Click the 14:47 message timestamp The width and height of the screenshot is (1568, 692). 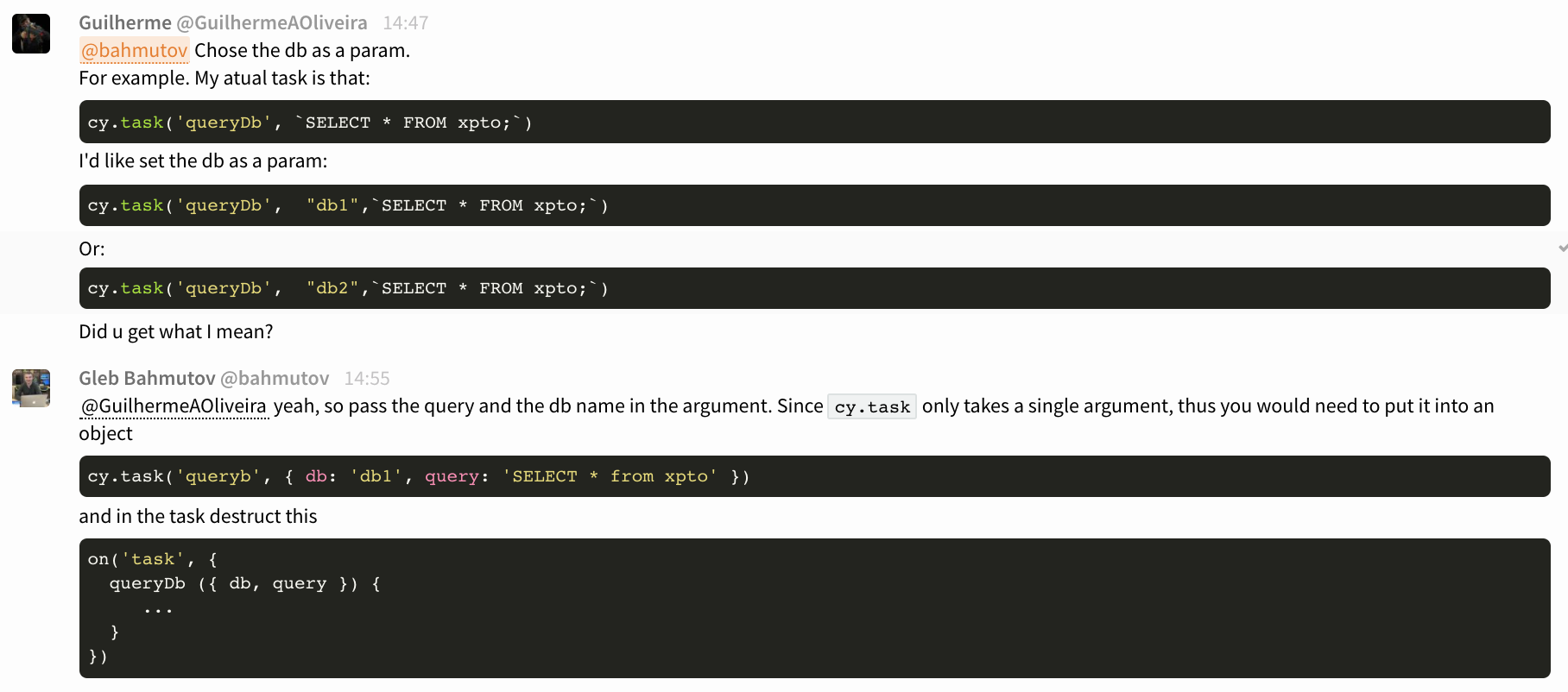click(406, 22)
